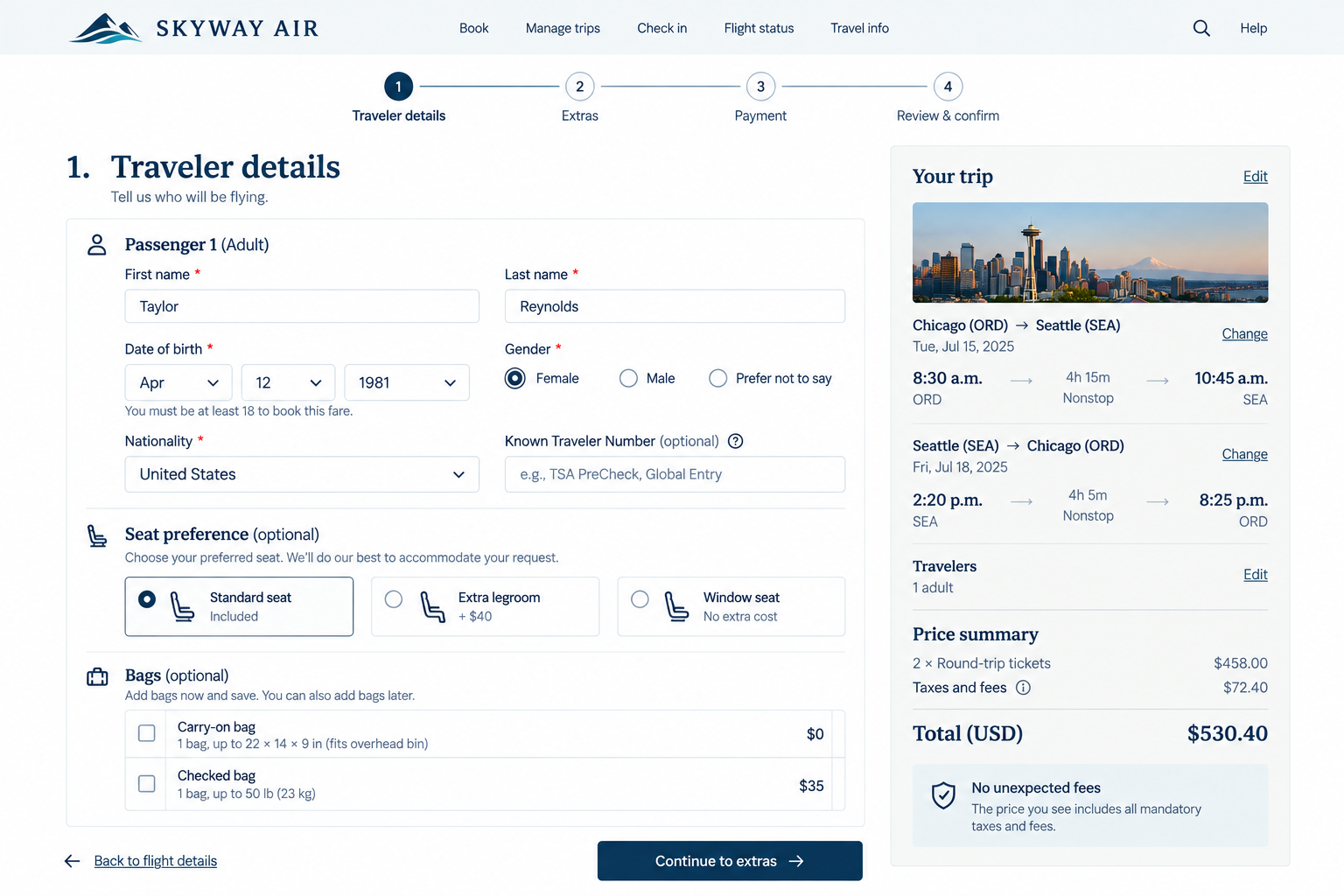Open Nationality dropdown United States
The height and width of the screenshot is (896, 1344).
tap(302, 474)
